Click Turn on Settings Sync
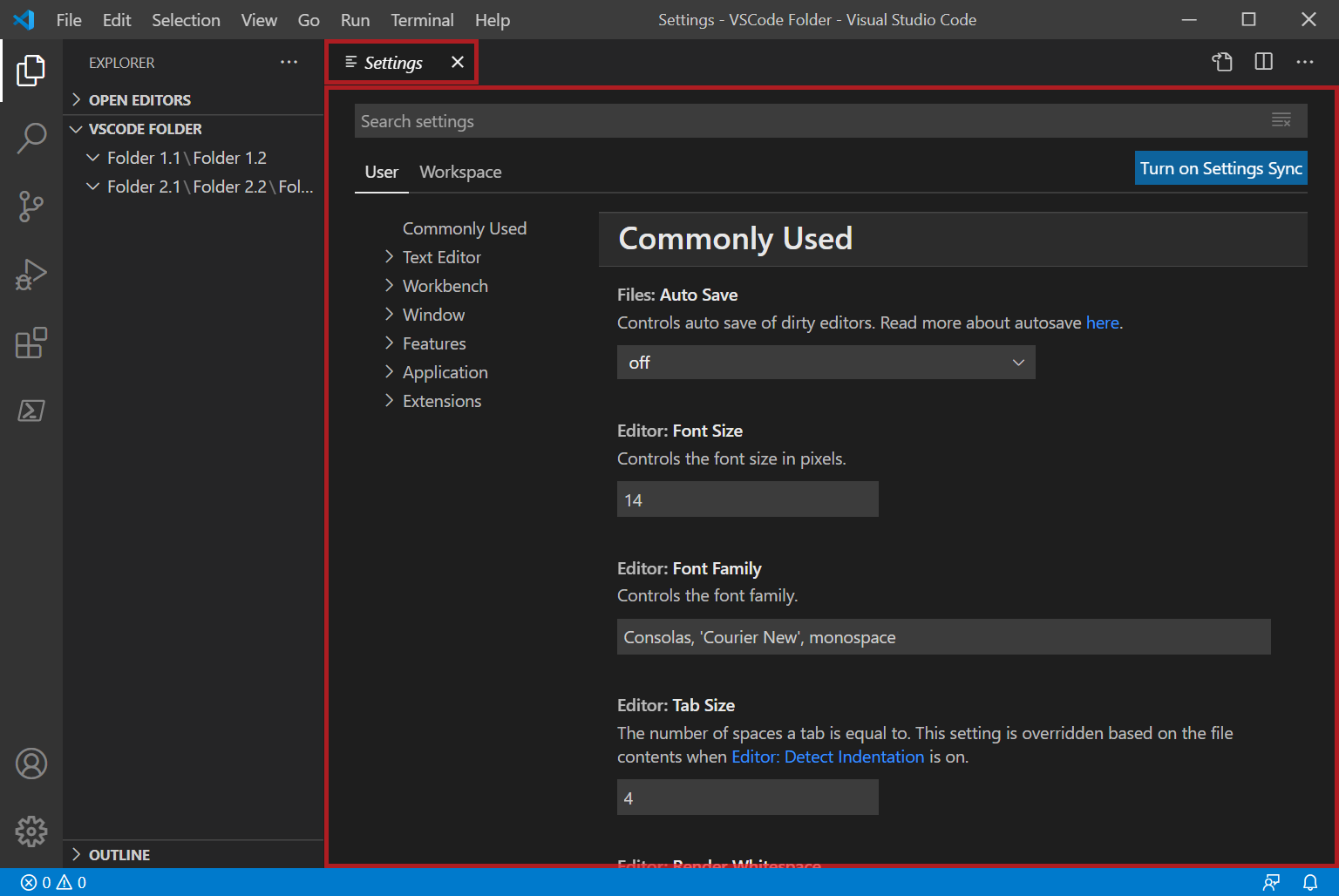The width and height of the screenshot is (1339, 896). (x=1220, y=167)
